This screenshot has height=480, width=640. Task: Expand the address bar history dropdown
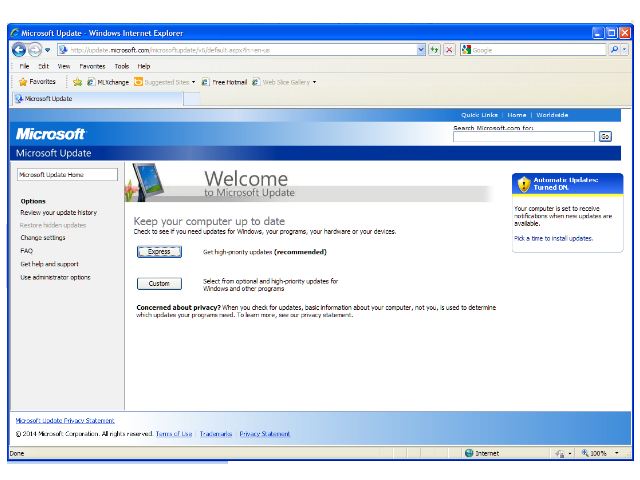point(421,50)
